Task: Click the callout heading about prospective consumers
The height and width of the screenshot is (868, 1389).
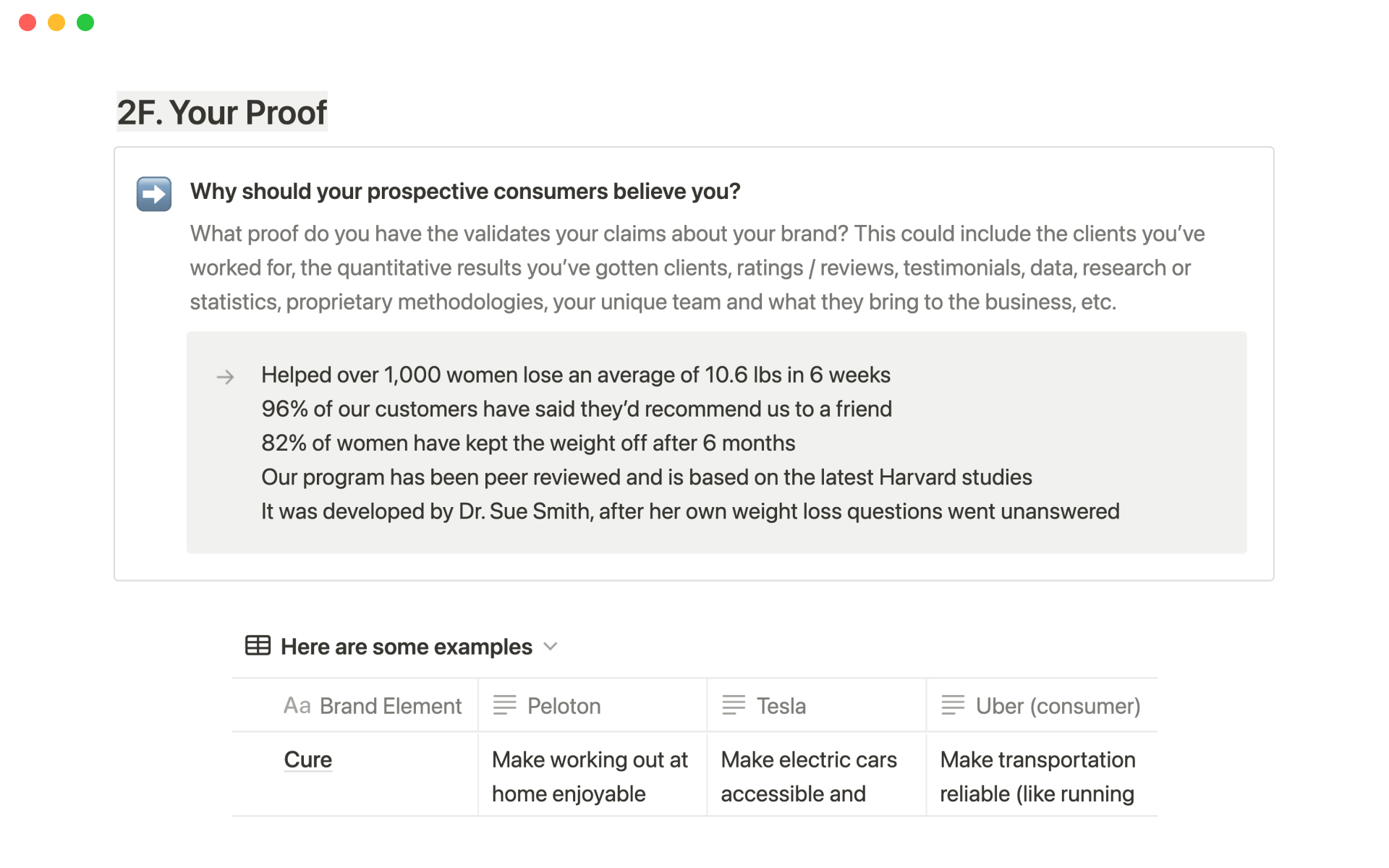Action: pyautogui.click(x=465, y=192)
